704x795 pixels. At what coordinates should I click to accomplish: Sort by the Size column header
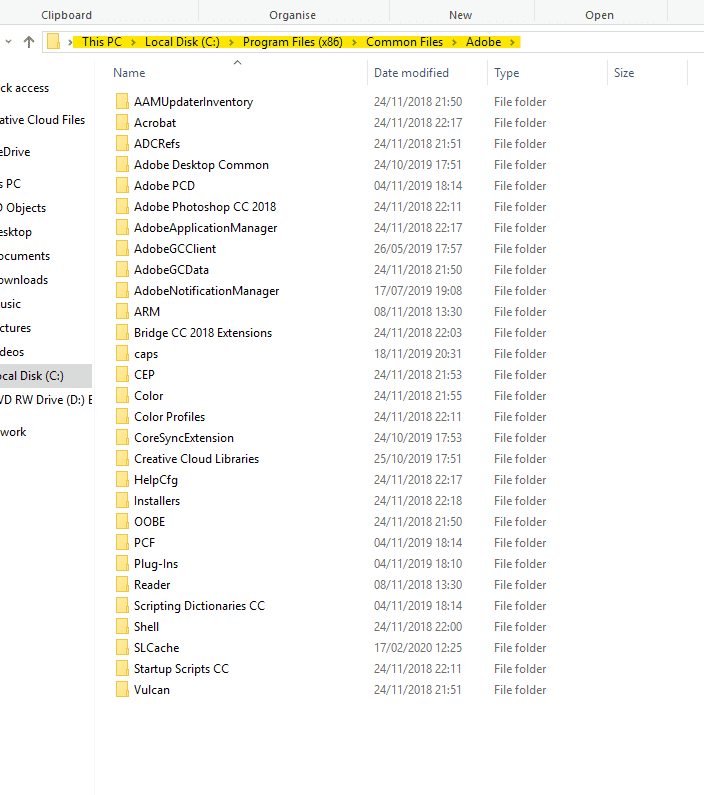tap(624, 73)
